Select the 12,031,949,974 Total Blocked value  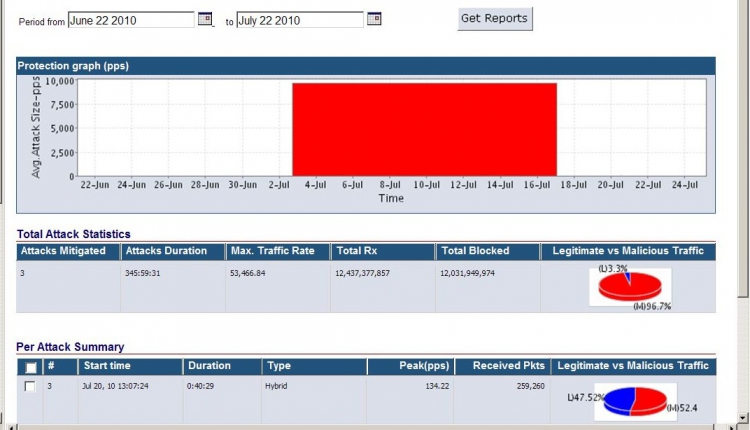pyautogui.click(x=467, y=273)
